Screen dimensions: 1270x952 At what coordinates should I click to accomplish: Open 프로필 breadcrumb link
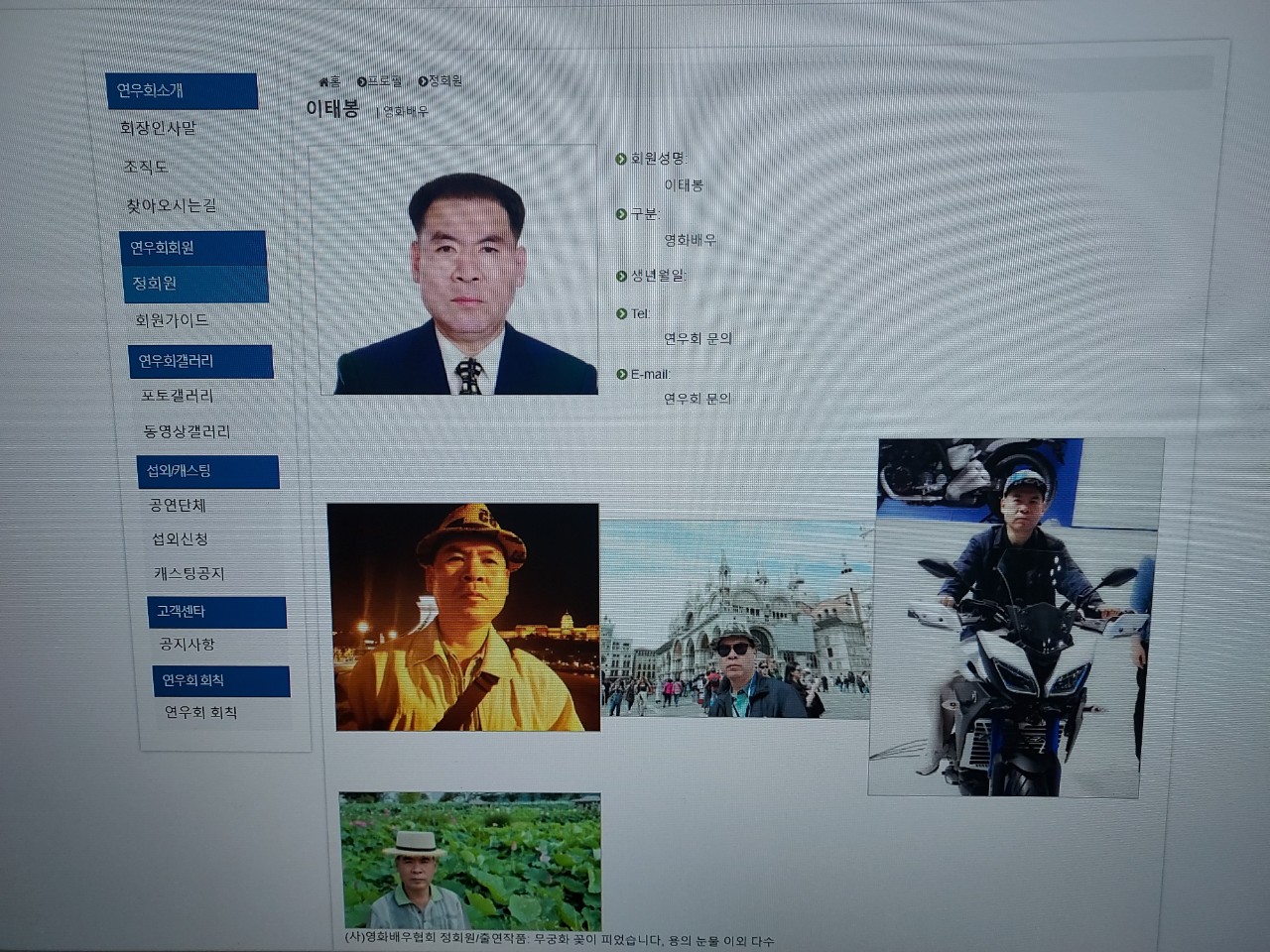(385, 81)
